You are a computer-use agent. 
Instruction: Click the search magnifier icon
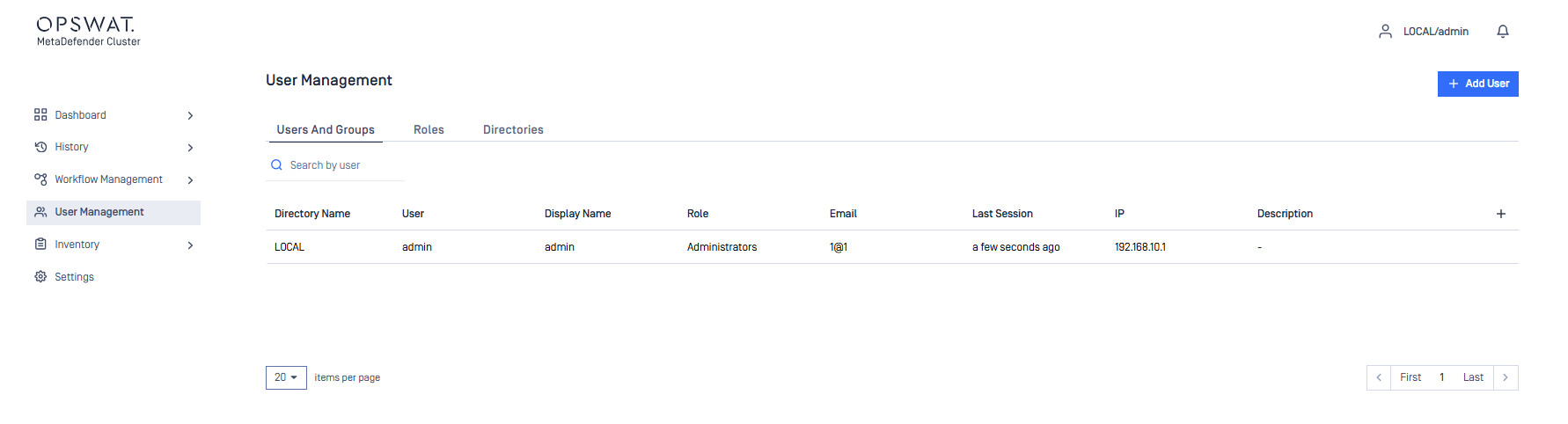click(x=276, y=165)
